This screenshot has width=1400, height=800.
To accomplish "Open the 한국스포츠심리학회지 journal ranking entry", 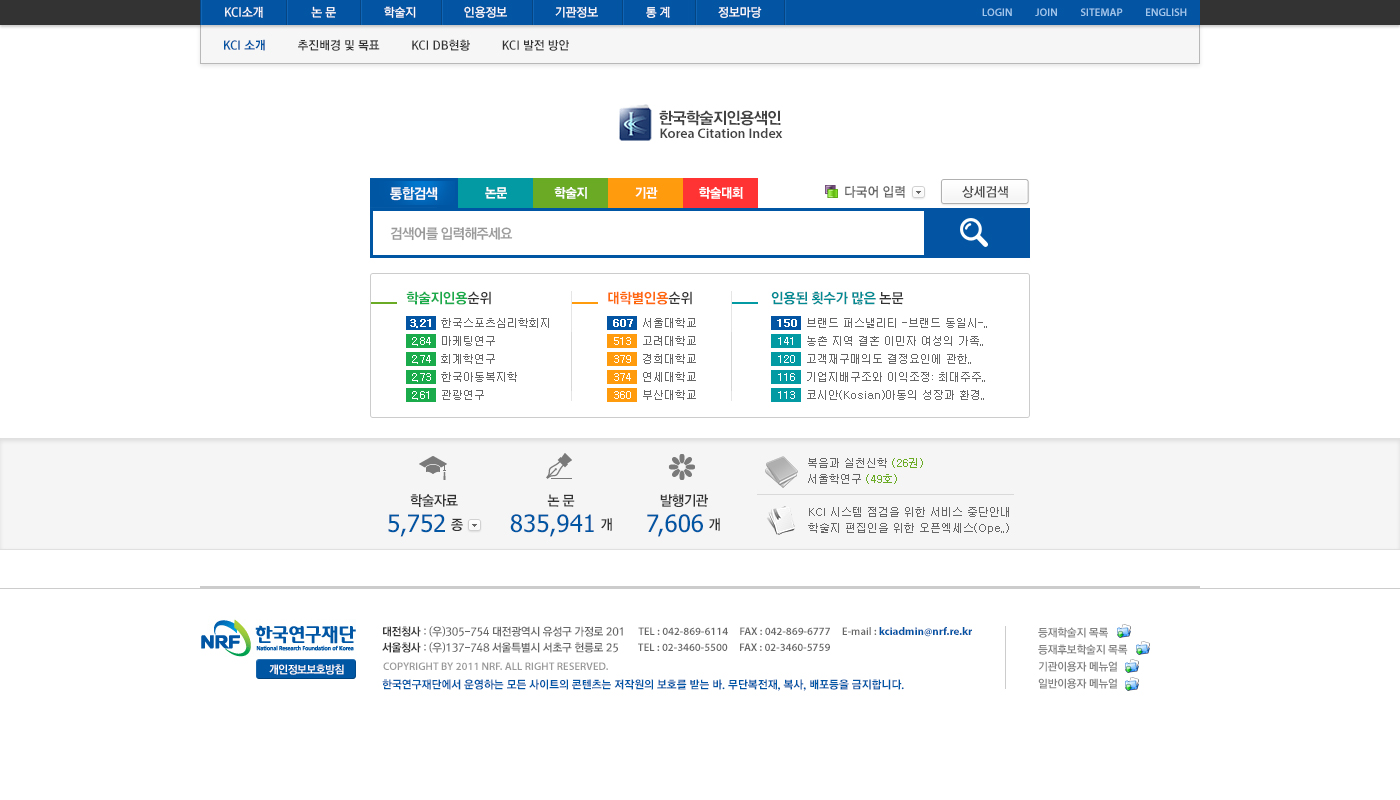I will pos(496,323).
